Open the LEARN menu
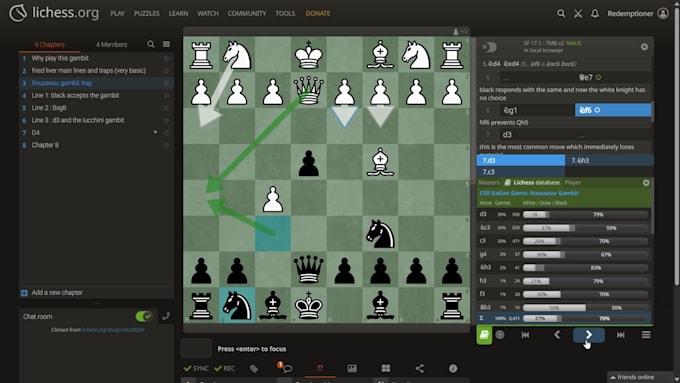This screenshot has width=680, height=383. point(178,13)
